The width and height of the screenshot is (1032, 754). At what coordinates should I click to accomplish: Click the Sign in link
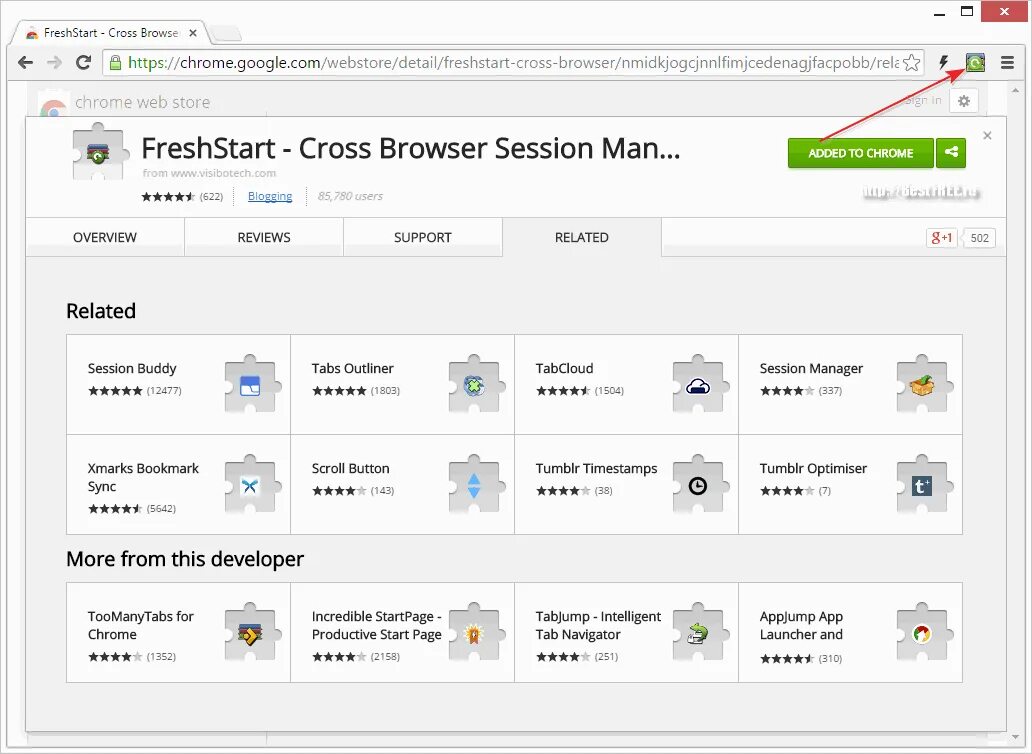pos(923,101)
